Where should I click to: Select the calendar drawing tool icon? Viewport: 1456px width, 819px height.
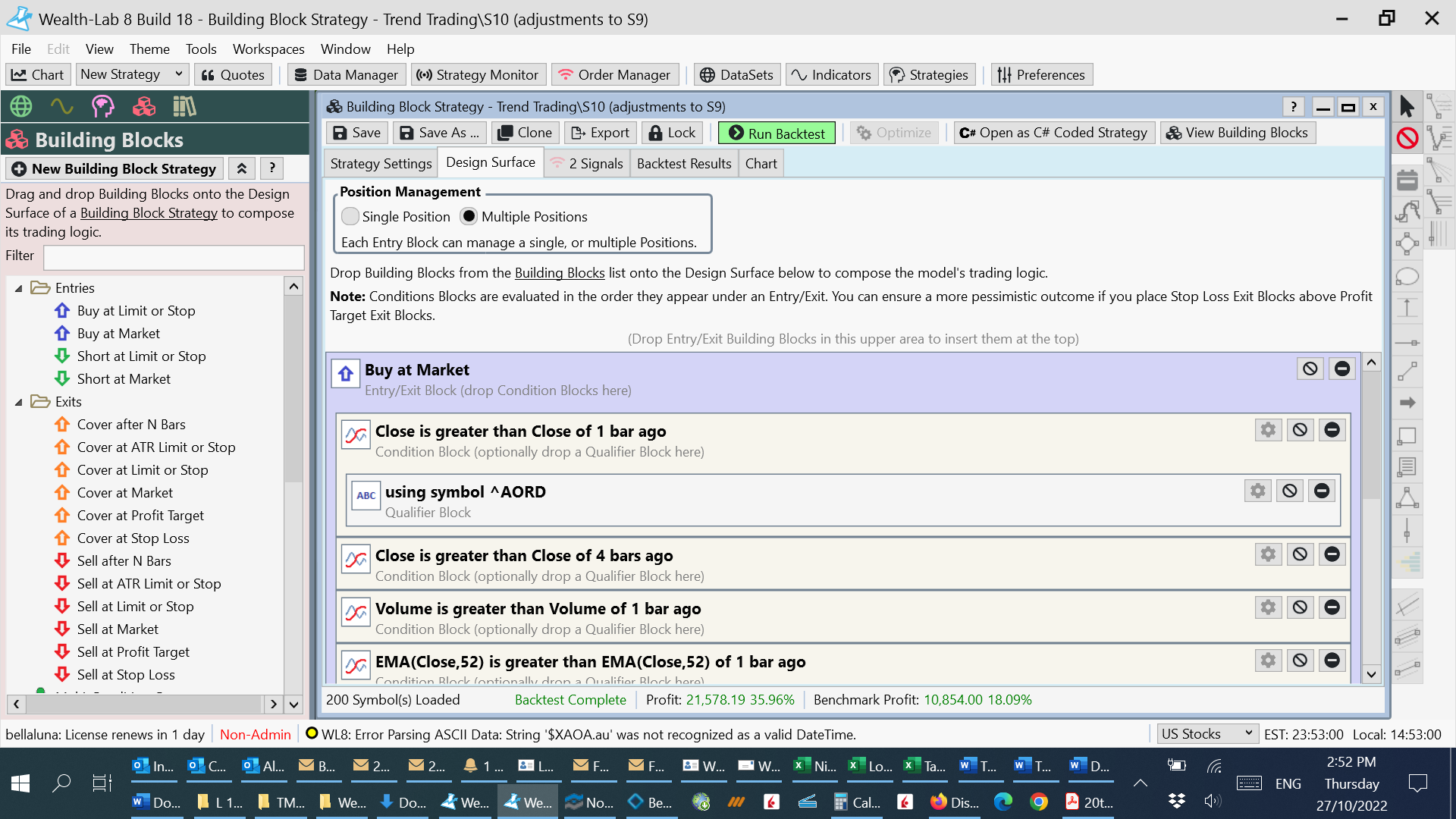pos(1407,180)
